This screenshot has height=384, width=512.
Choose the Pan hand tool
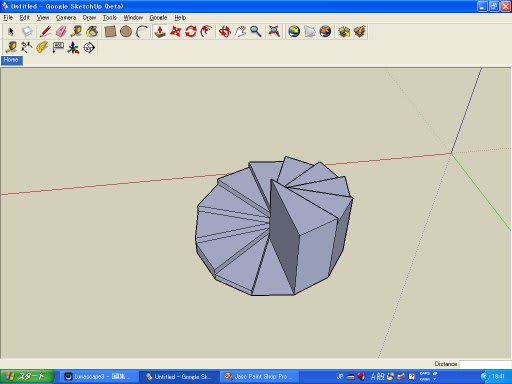(240, 32)
